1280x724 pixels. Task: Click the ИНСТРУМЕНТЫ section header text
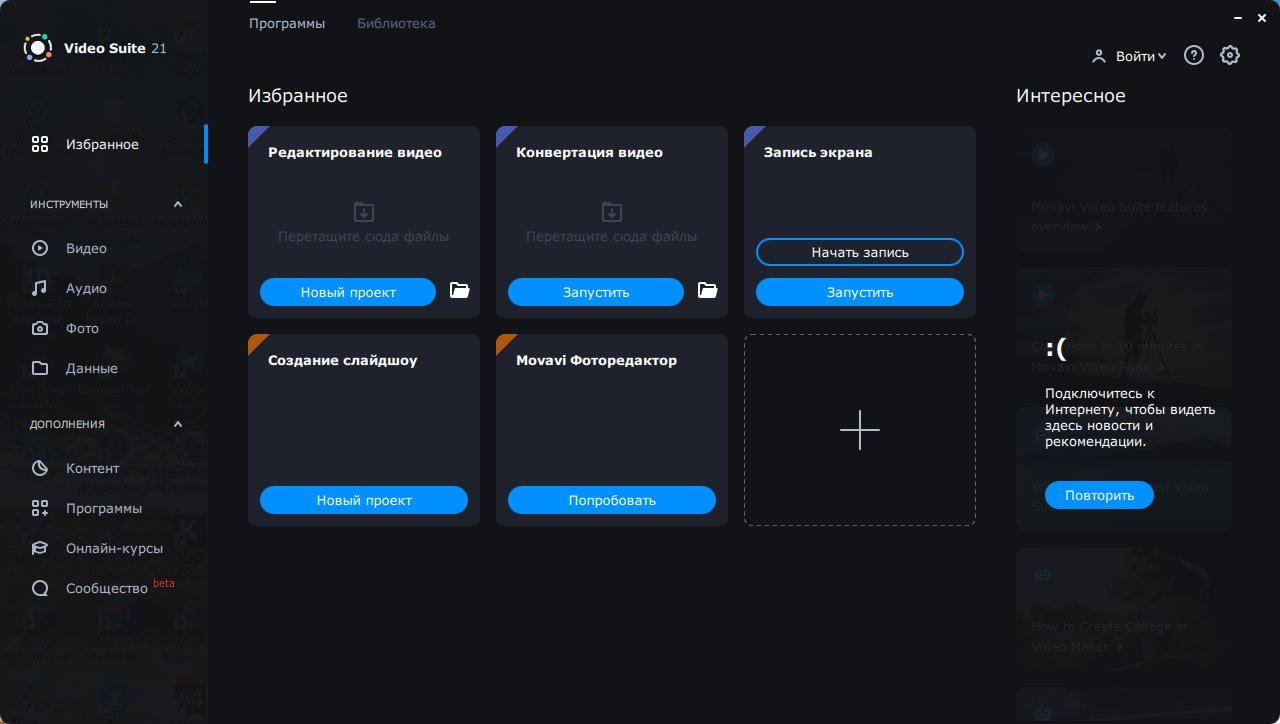pyautogui.click(x=69, y=204)
